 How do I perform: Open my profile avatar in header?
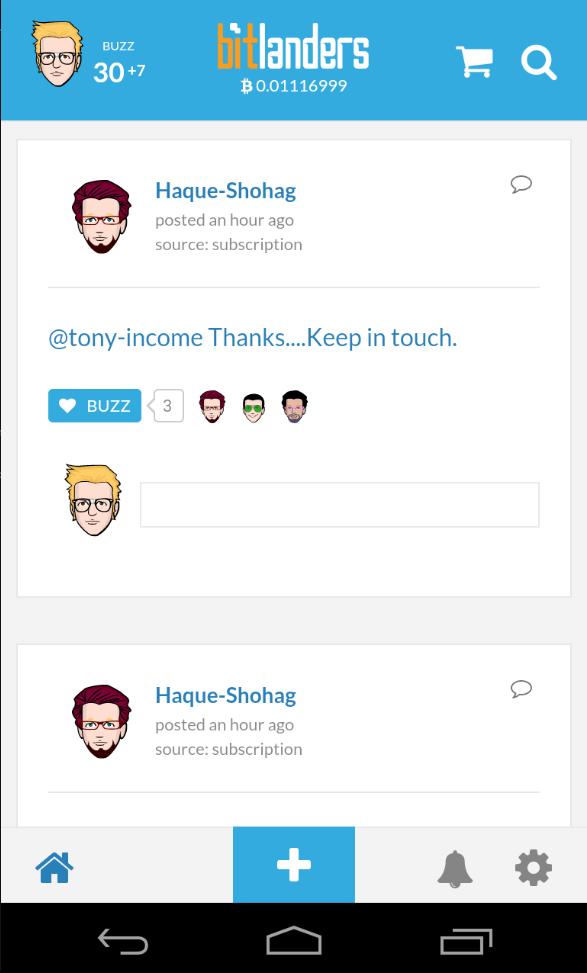(x=57, y=53)
